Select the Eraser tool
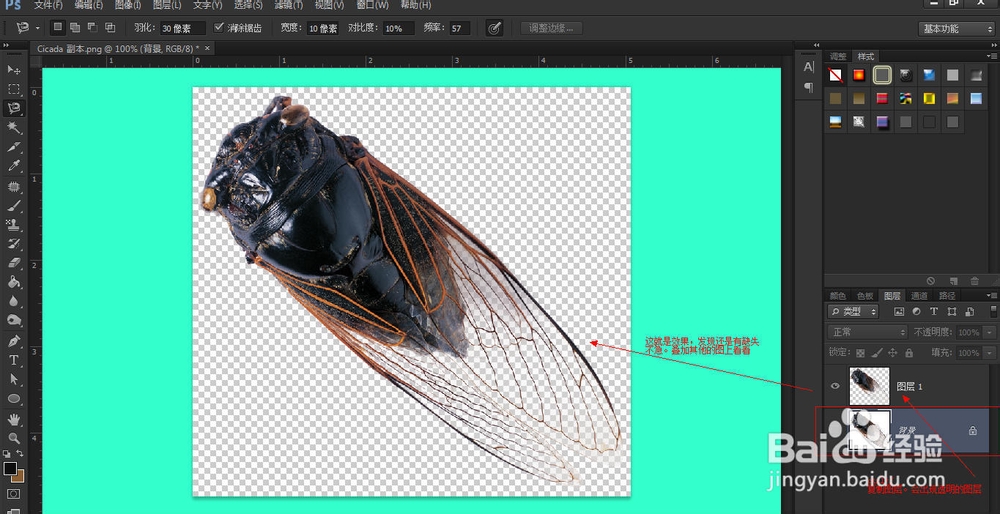The image size is (1000, 514). (13, 263)
